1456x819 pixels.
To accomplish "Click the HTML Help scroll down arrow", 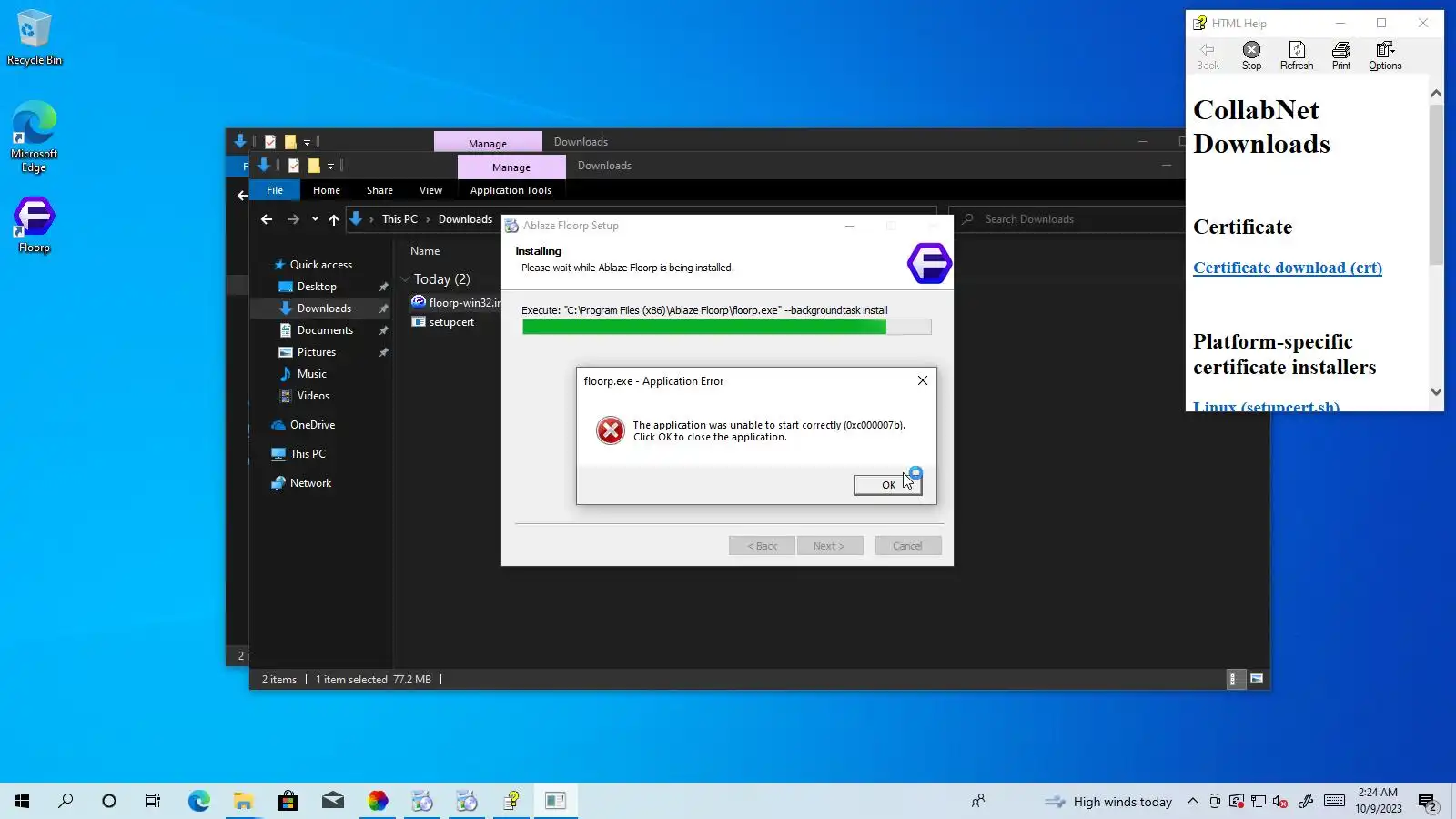I will coord(1436,391).
